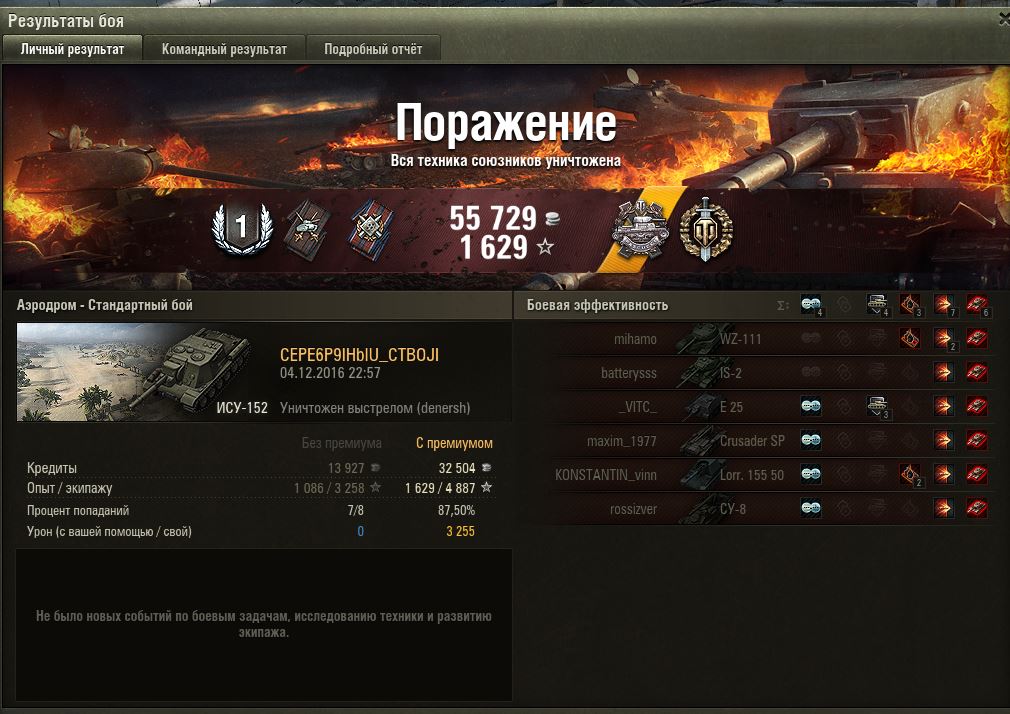This screenshot has height=714, width=1010.
Task: Click the damage-dealt summary icon in the header row
Action: coord(944,304)
